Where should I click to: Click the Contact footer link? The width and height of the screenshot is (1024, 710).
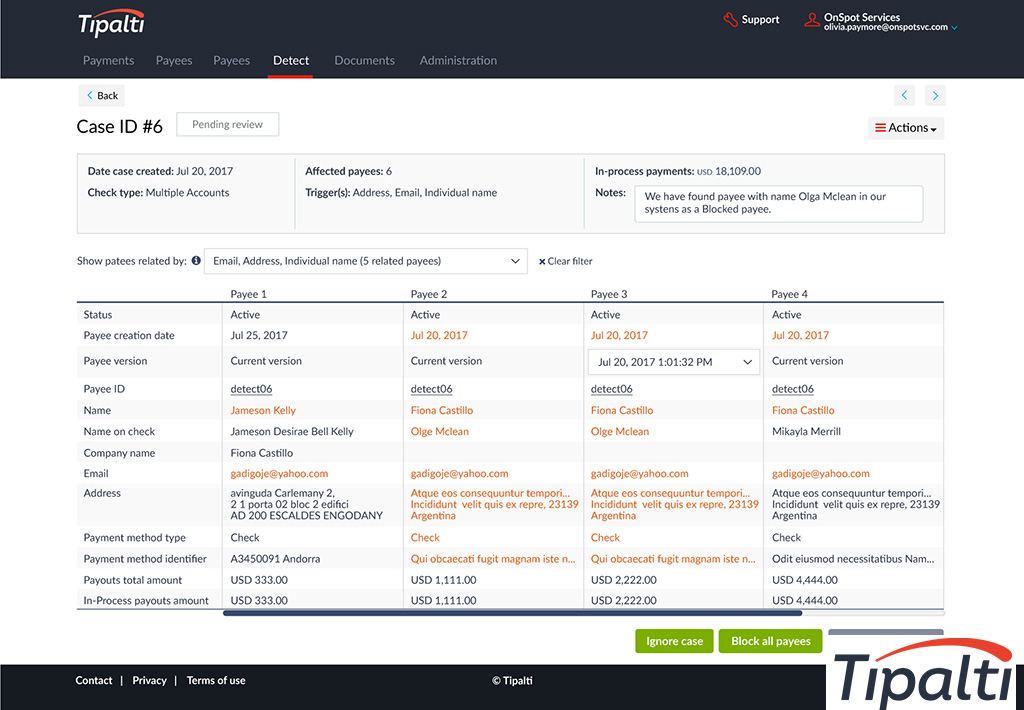pyautogui.click(x=93, y=681)
